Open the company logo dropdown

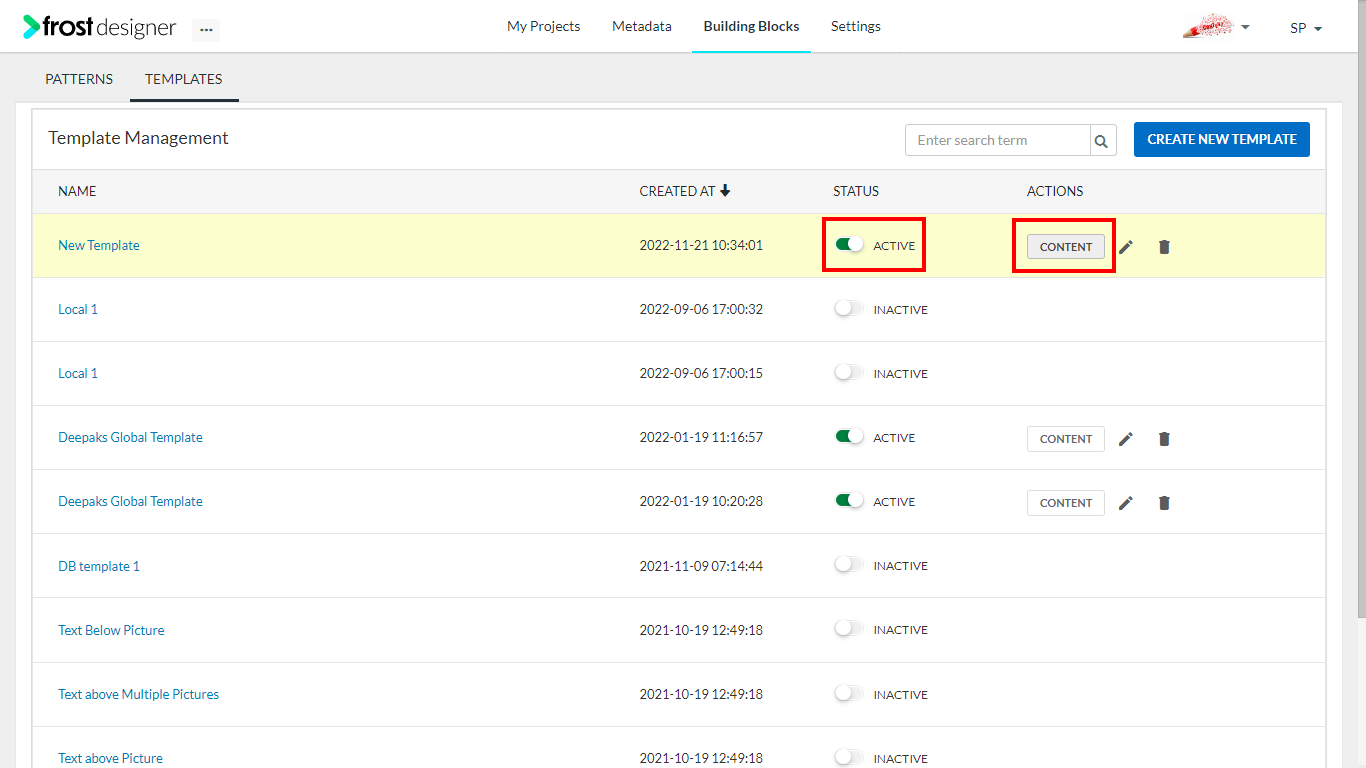point(1216,27)
